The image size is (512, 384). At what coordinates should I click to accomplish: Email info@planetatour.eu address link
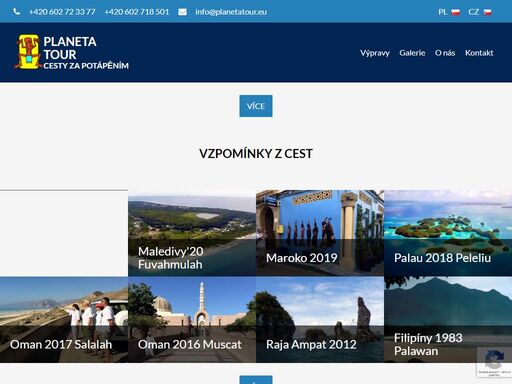[x=231, y=12]
